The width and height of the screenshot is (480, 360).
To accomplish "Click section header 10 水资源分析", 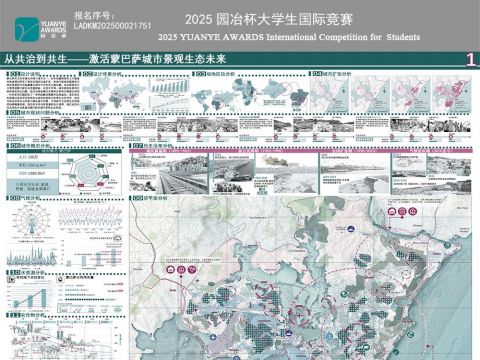I will (x=27, y=273).
